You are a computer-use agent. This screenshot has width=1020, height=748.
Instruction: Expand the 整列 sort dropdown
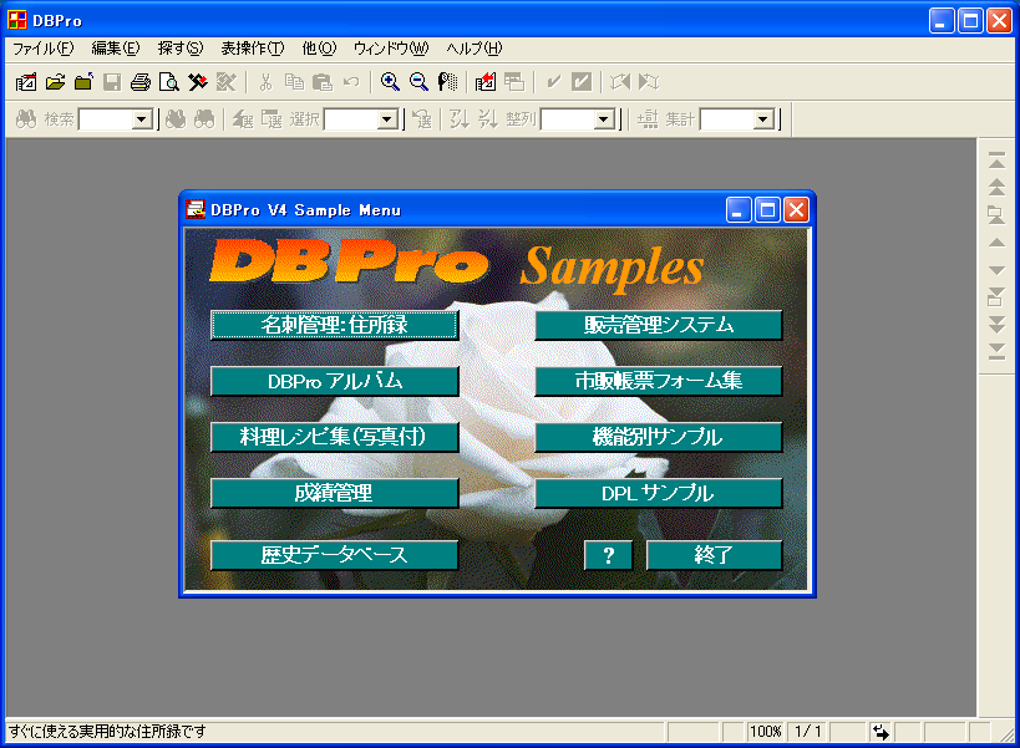(604, 120)
